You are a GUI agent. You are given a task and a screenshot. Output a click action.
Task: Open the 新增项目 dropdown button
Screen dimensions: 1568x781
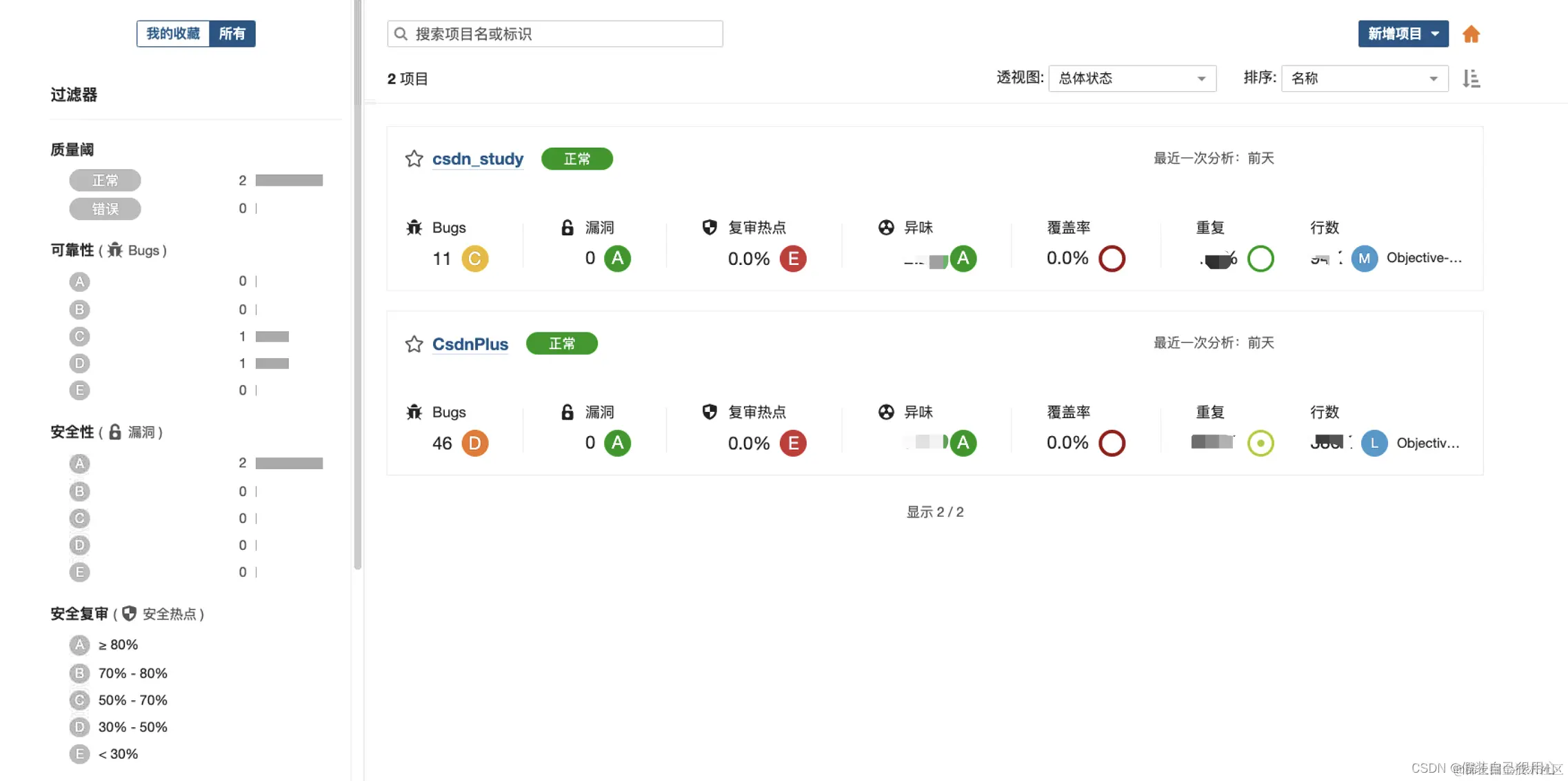pos(1403,34)
